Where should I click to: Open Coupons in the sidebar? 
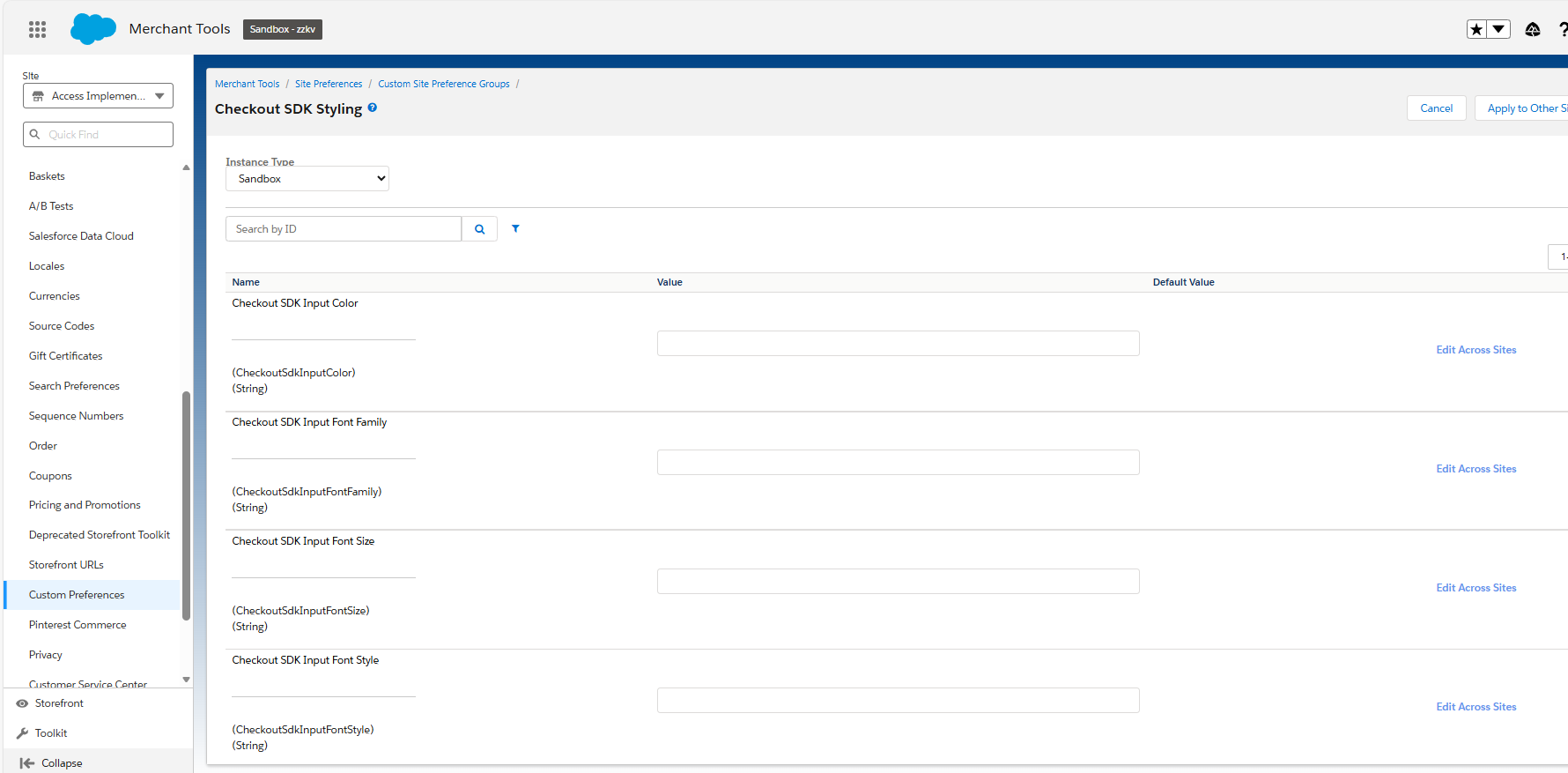(x=50, y=476)
